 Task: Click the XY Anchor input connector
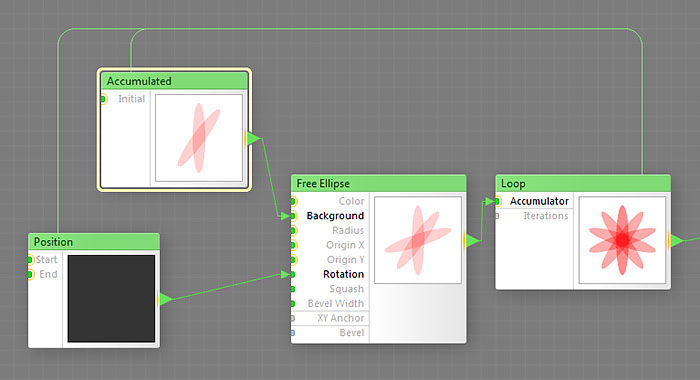click(293, 318)
